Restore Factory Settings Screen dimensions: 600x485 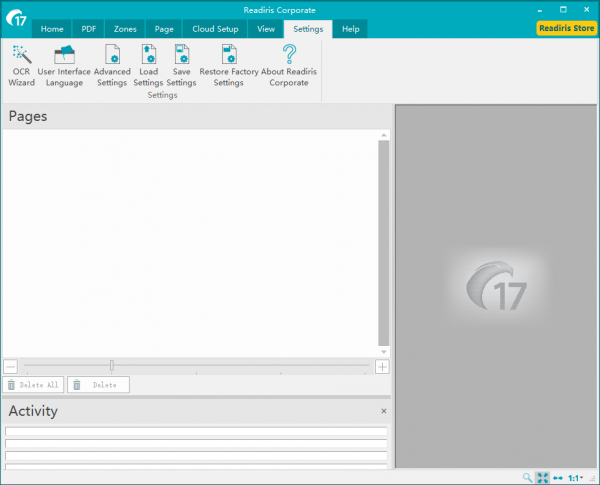click(x=228, y=65)
